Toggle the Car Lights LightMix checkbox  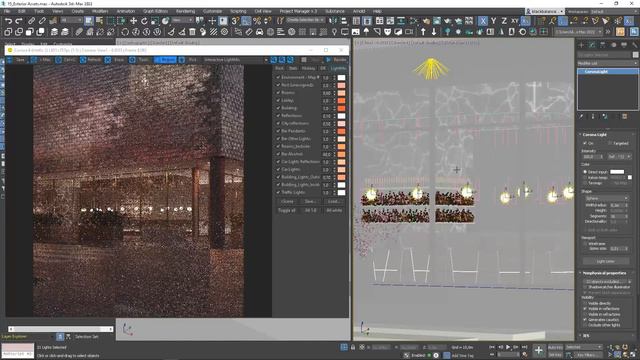278,169
